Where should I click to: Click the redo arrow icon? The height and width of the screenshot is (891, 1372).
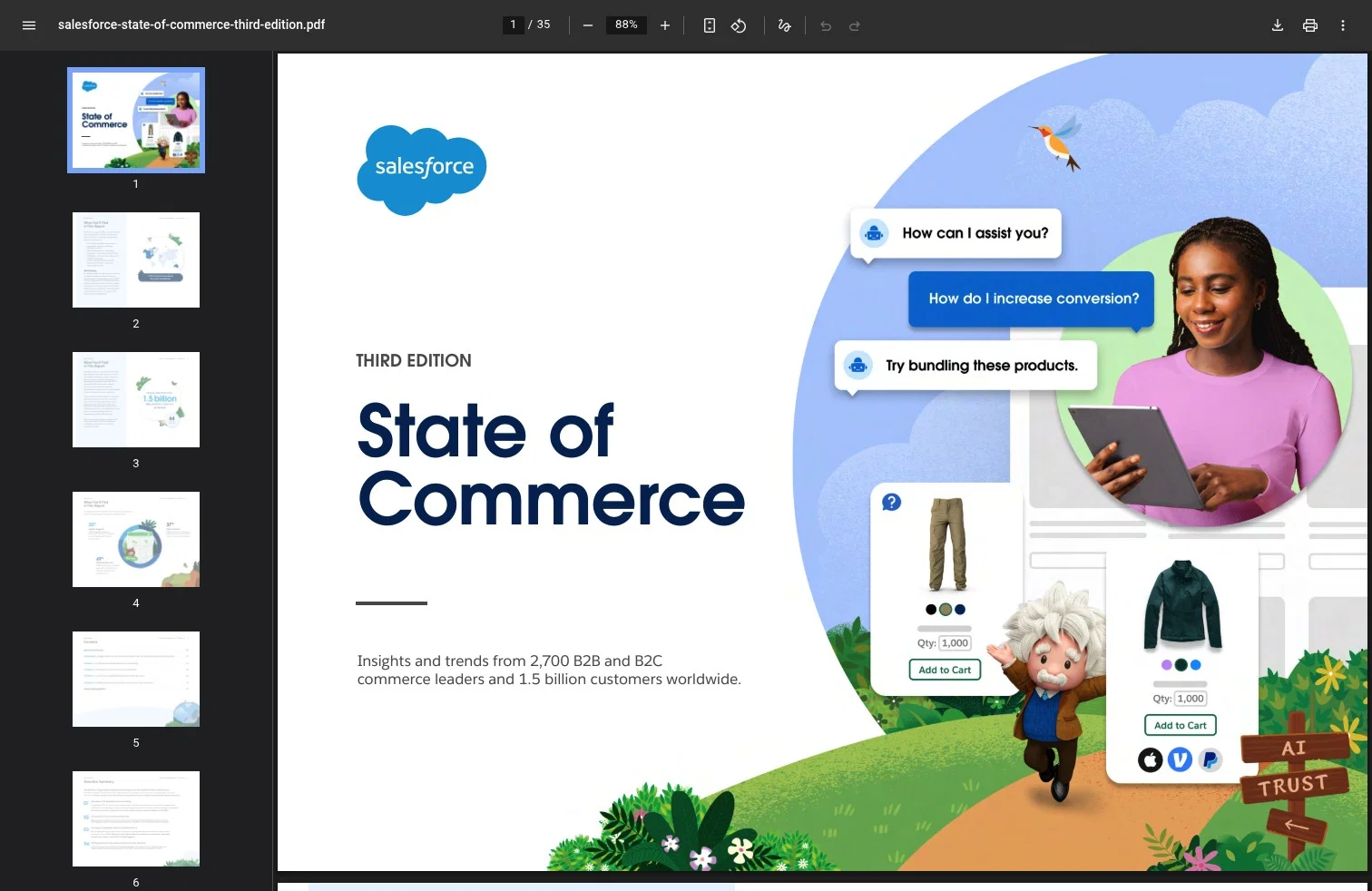coord(855,25)
